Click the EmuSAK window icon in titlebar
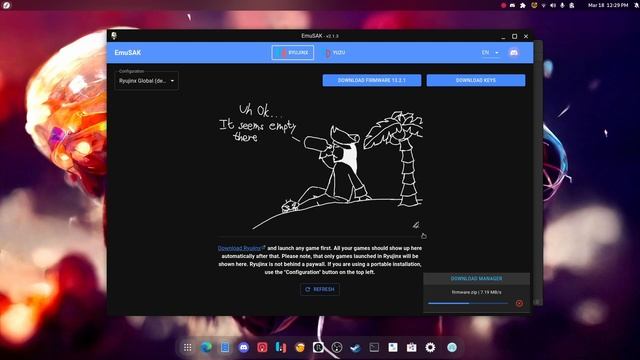The height and width of the screenshot is (360, 640). tap(114, 36)
